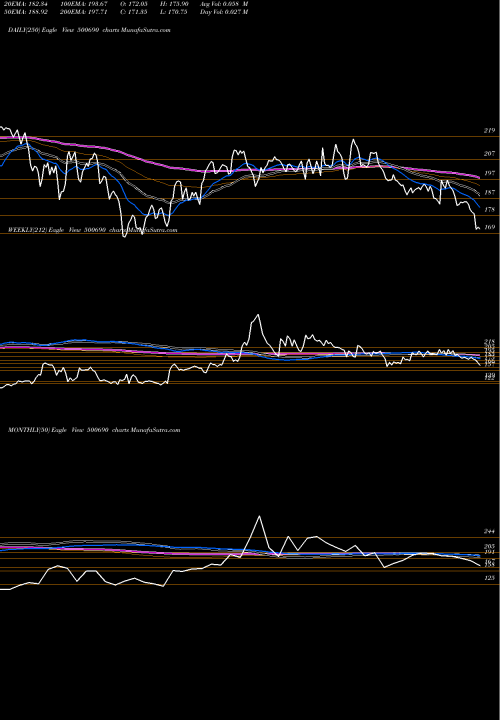Click the 197 price label on daily chart

pos(489,173)
